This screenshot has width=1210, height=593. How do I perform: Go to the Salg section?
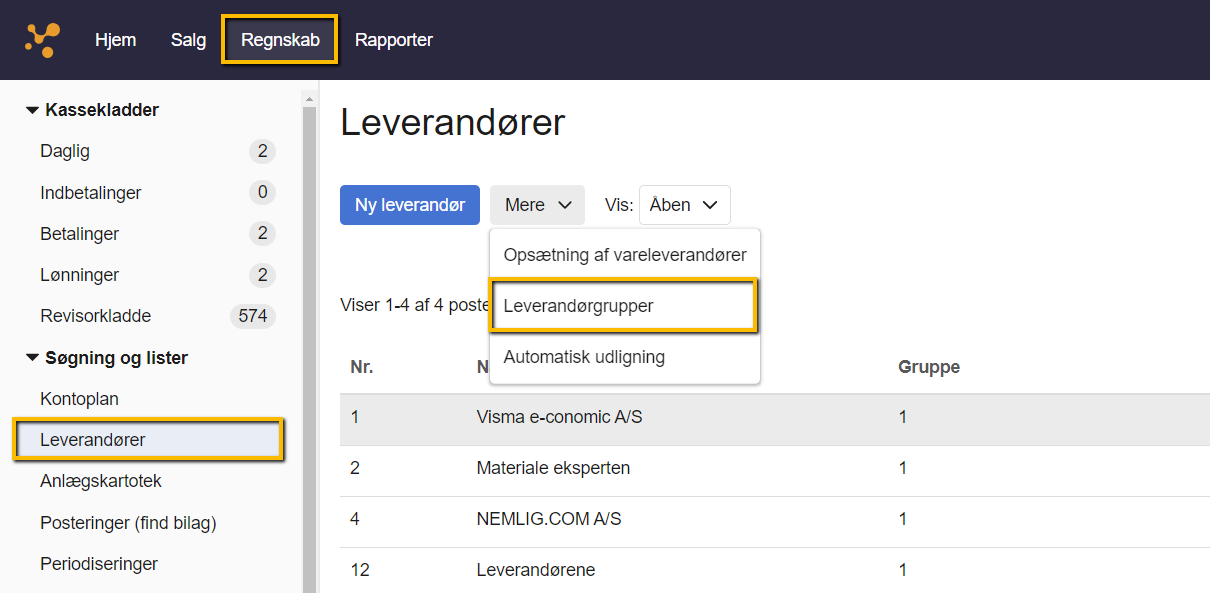[x=188, y=40]
